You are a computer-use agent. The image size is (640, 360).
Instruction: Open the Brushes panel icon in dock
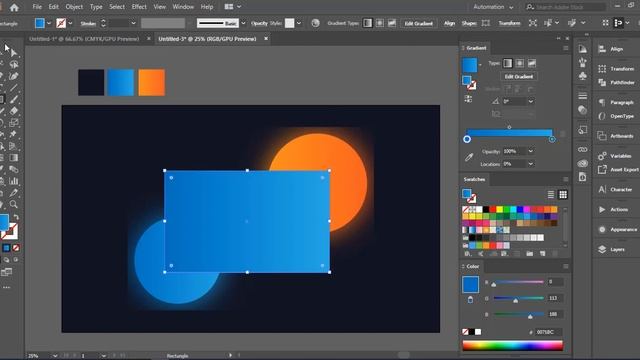click(x=582, y=62)
